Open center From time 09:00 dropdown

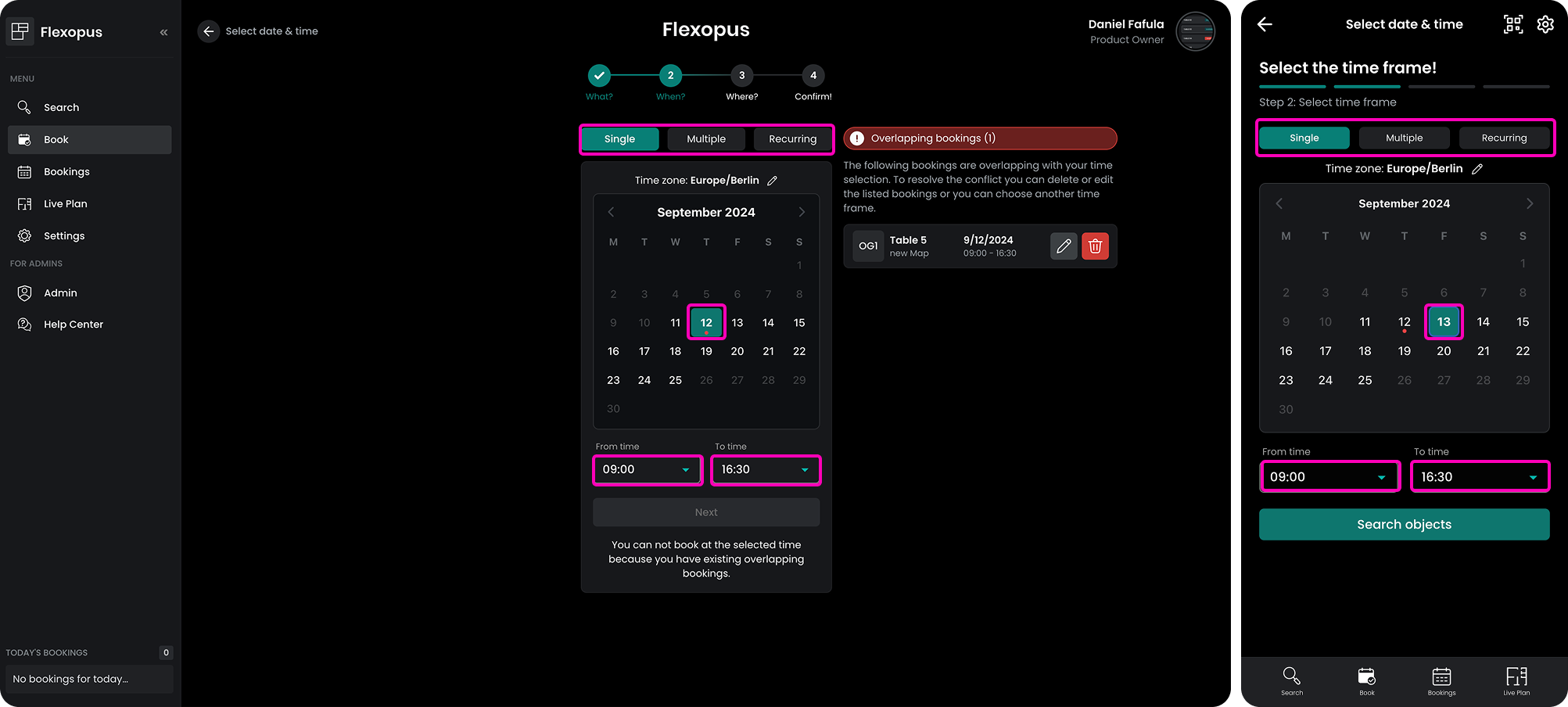pos(647,470)
